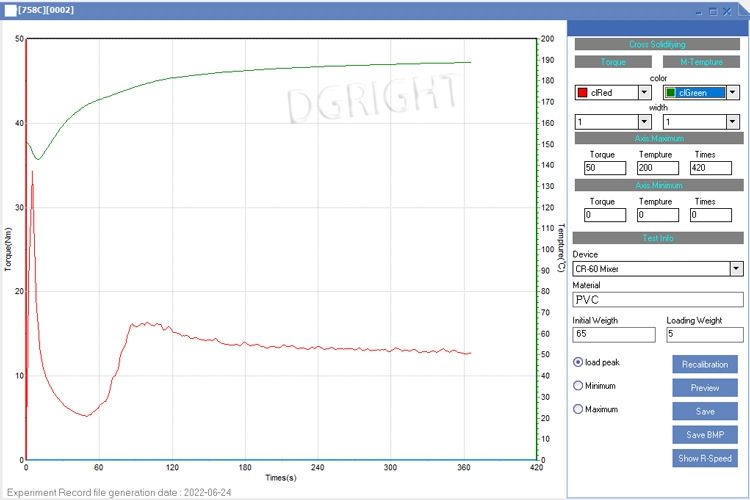This screenshot has height=500, width=750.
Task: Click the Test Info section header
Action: tap(658, 238)
